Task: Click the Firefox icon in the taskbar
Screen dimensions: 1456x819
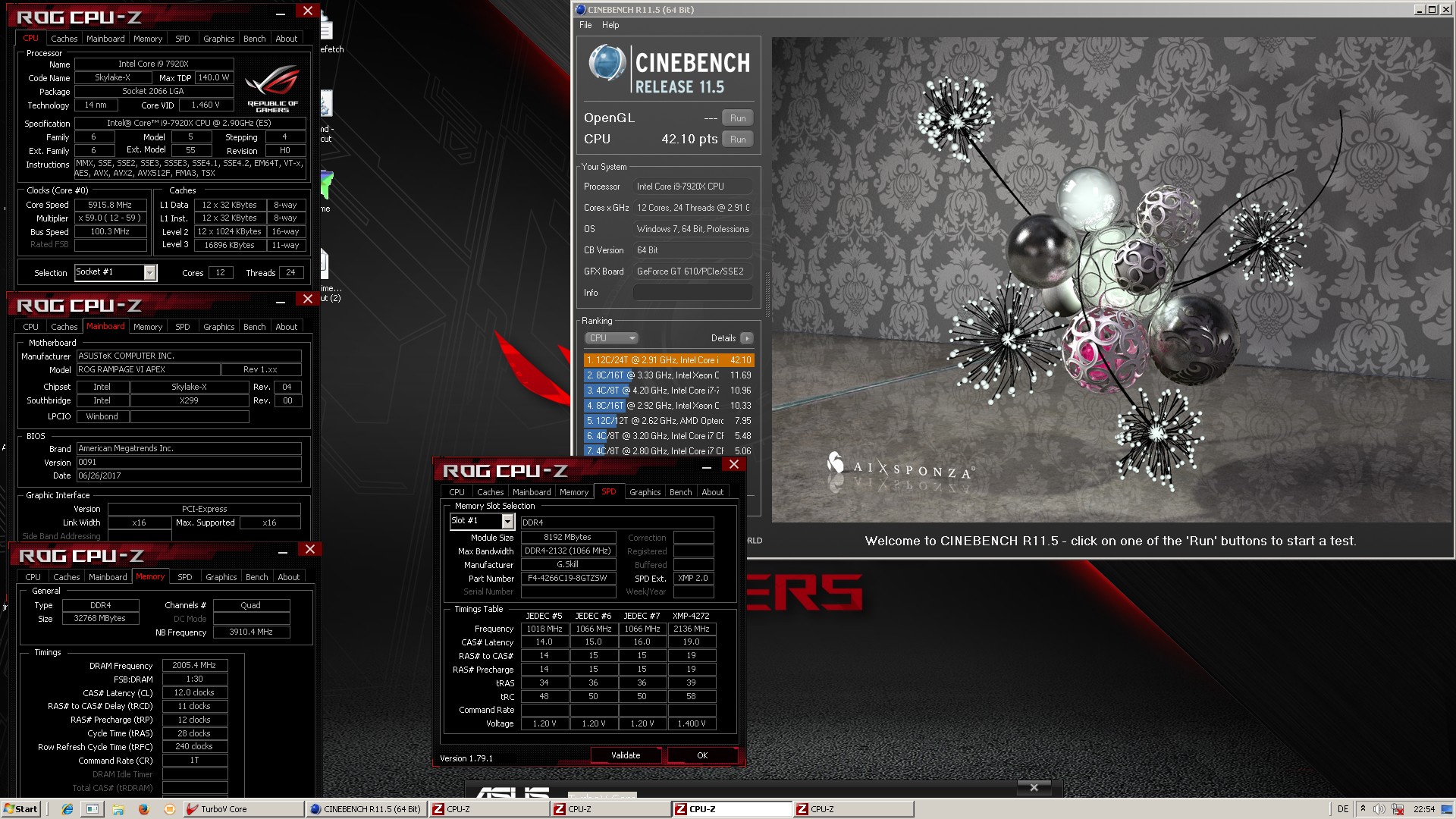Action: pos(143,809)
